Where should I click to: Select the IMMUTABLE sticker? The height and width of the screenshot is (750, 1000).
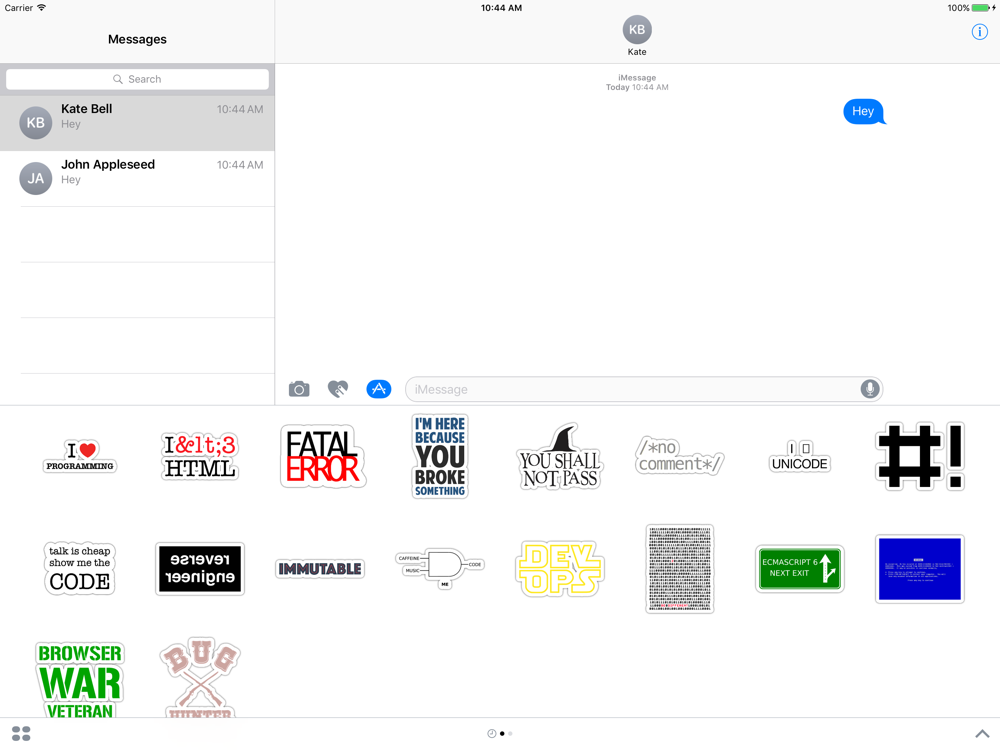click(320, 568)
